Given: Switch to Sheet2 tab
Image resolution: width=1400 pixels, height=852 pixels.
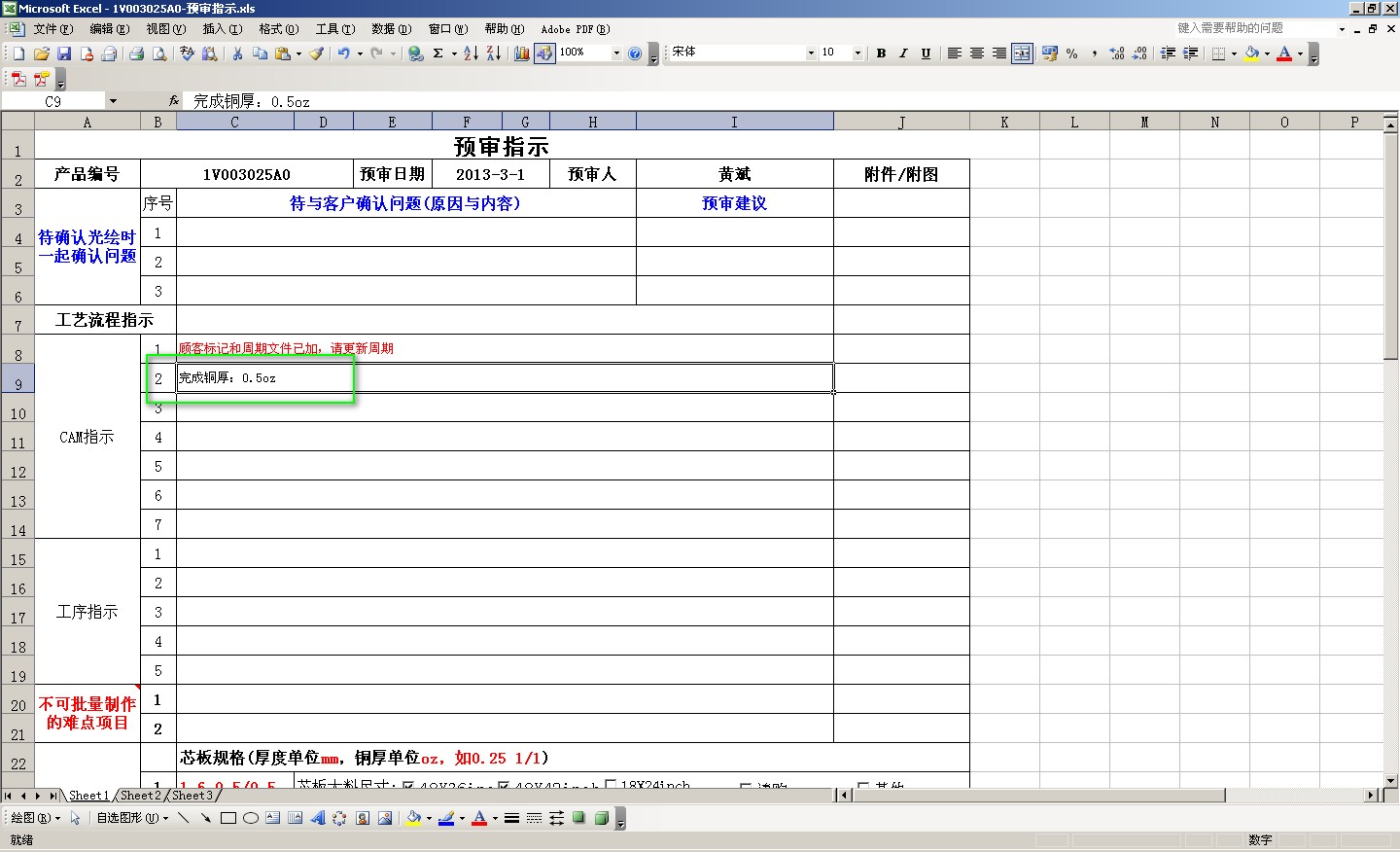Looking at the screenshot, I should coord(141,796).
